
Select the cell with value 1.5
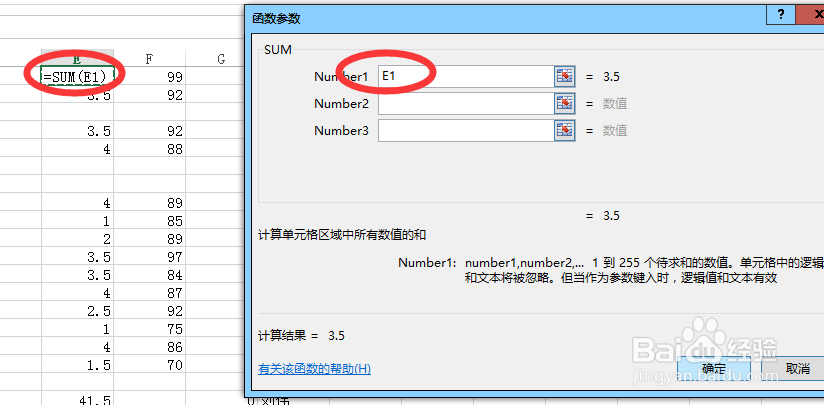pyautogui.click(x=77, y=365)
